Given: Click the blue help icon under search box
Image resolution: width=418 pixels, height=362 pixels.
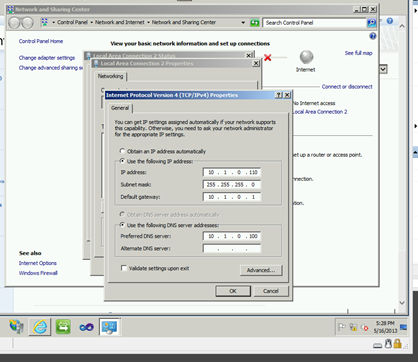Looking at the screenshot, I should coord(373,36).
